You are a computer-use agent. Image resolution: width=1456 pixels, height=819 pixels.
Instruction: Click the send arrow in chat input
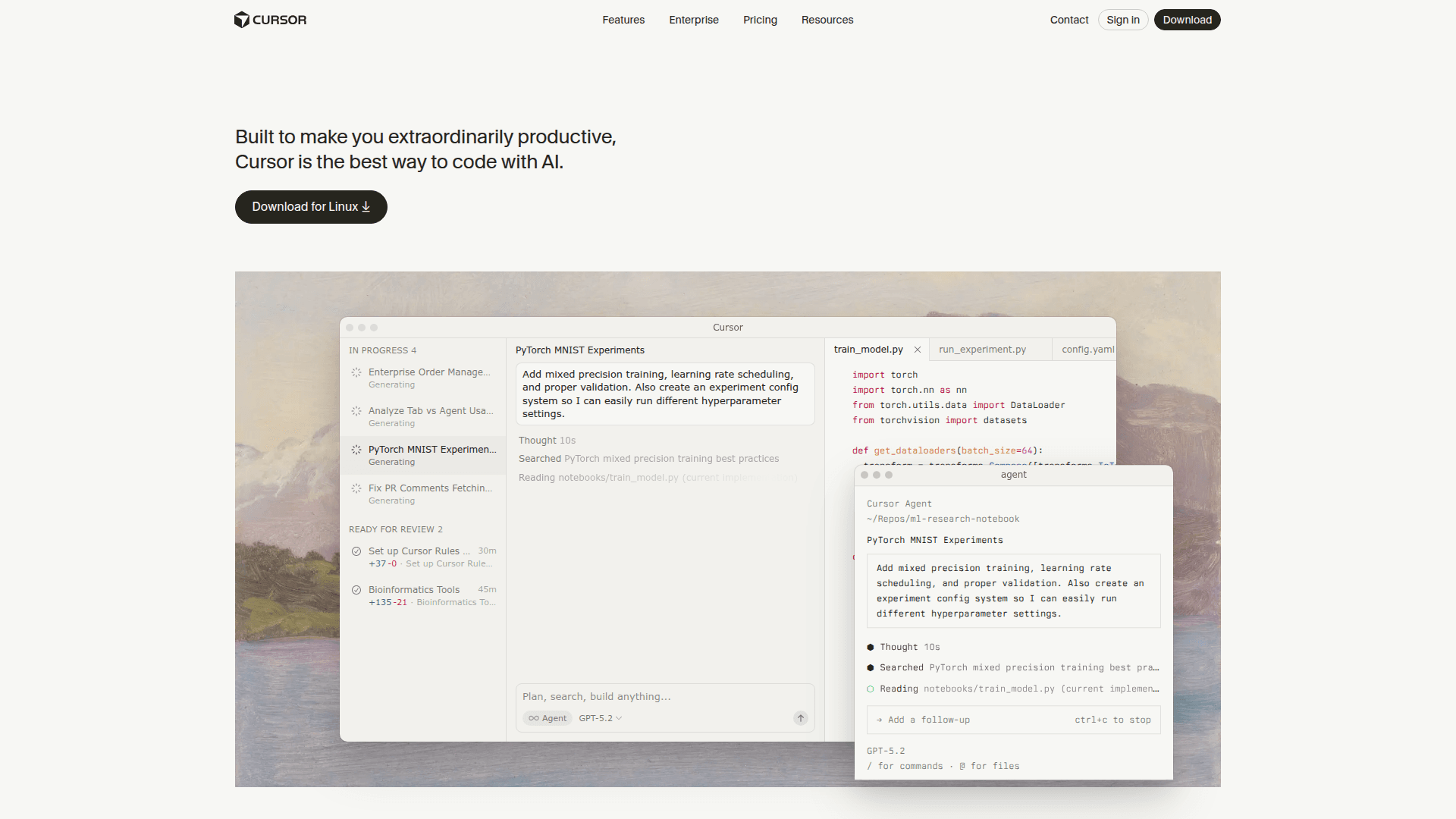pos(800,718)
